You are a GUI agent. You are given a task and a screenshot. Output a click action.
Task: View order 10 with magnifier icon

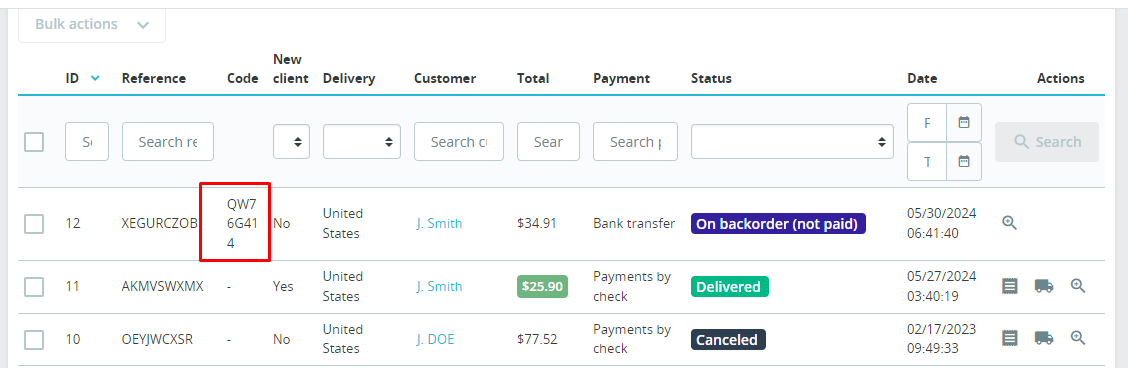click(1078, 338)
